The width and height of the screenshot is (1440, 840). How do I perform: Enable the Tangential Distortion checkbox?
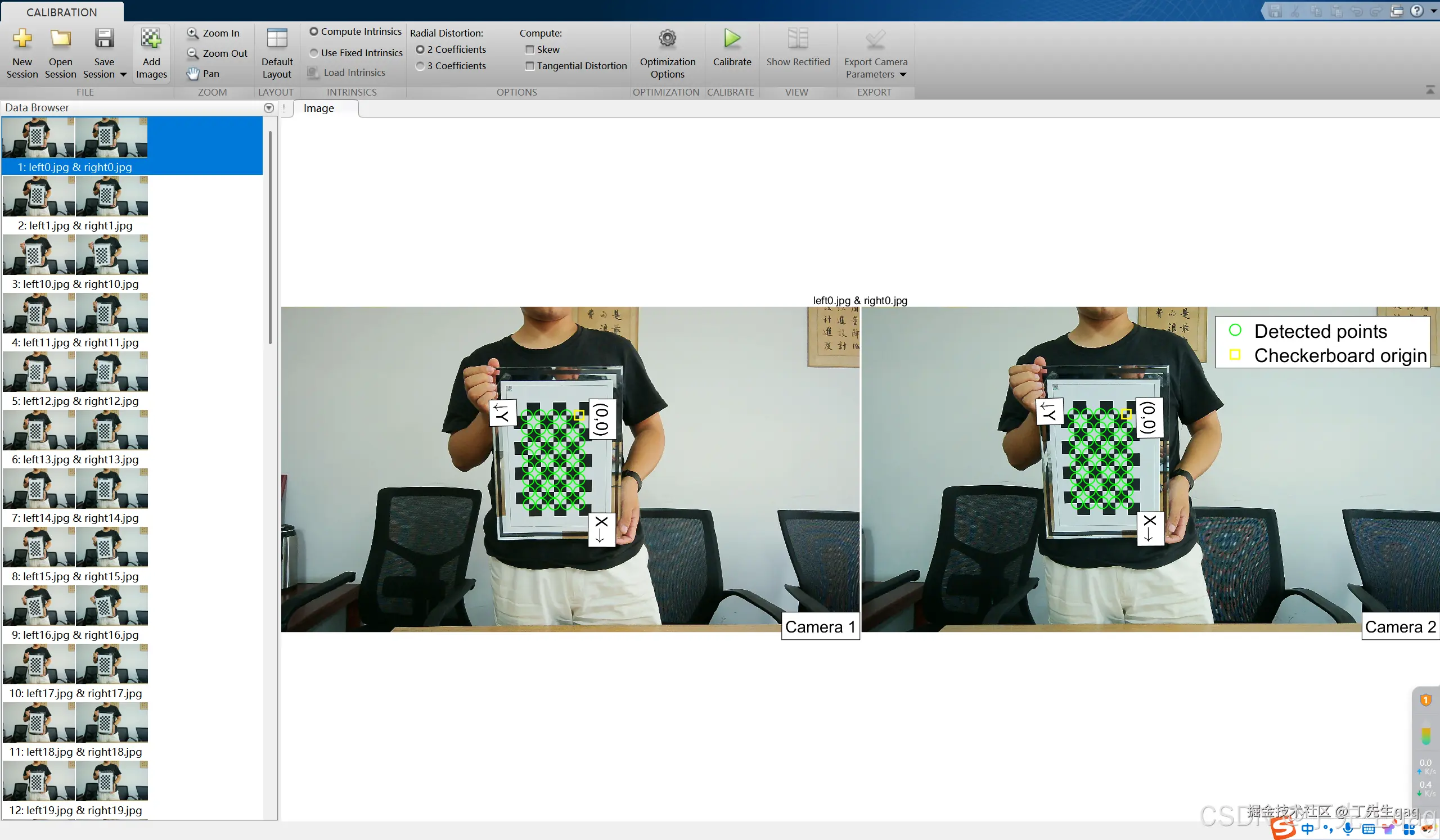(x=530, y=66)
